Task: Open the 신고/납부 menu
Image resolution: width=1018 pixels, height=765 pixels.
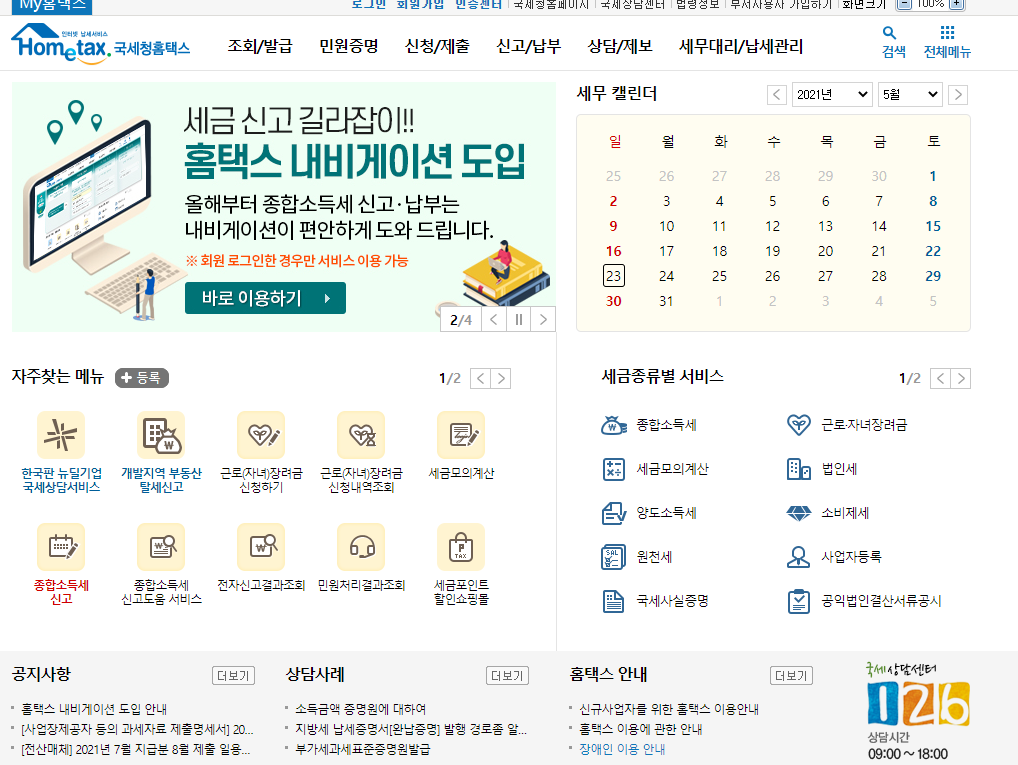Action: click(x=528, y=46)
